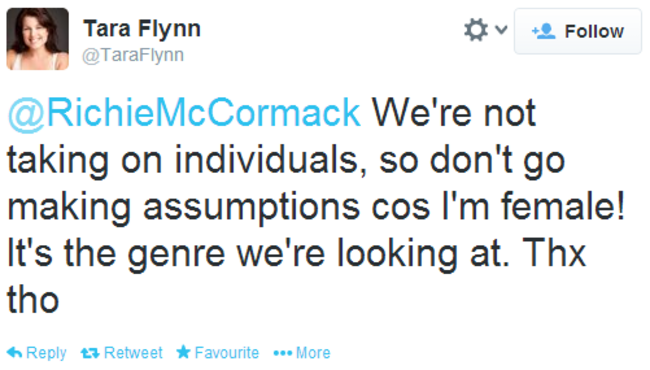Mark the tweet as Favourite
The width and height of the screenshot is (650, 370).
coord(218,353)
